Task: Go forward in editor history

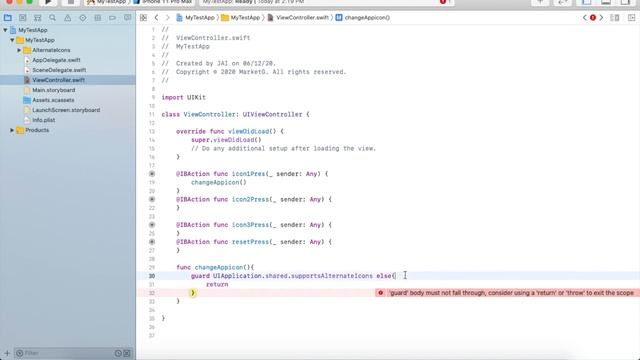Action: pos(167,18)
